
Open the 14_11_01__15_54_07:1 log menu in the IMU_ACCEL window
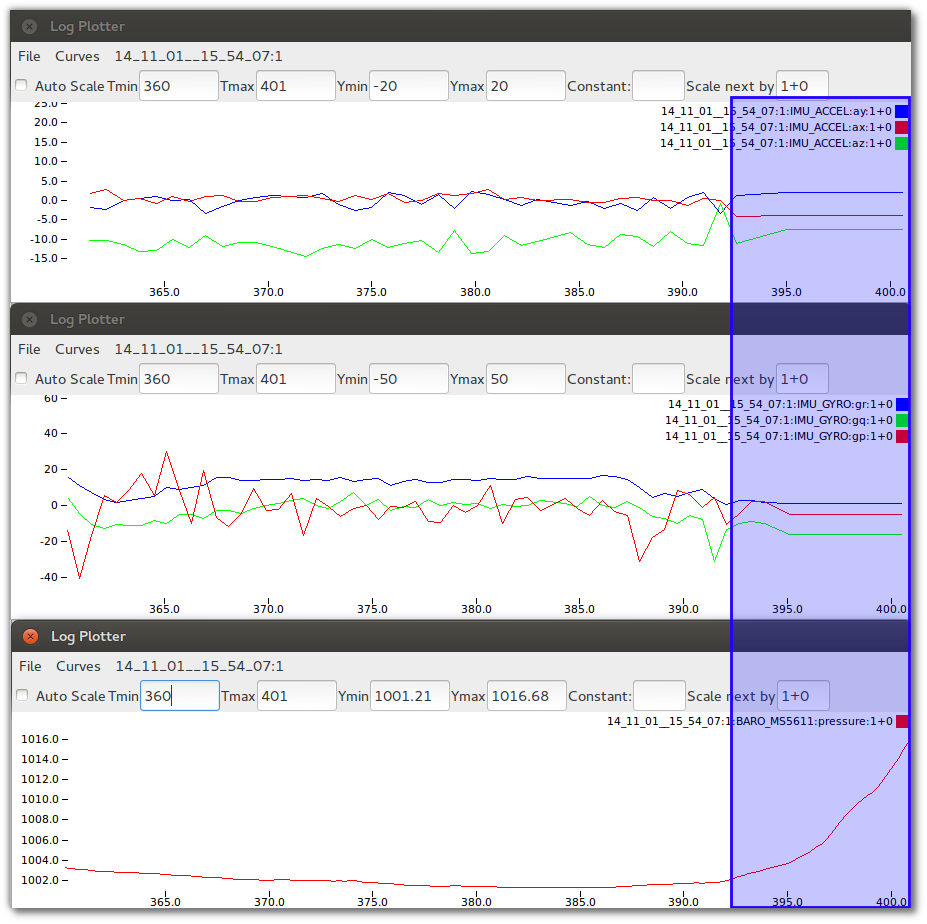[x=198, y=56]
